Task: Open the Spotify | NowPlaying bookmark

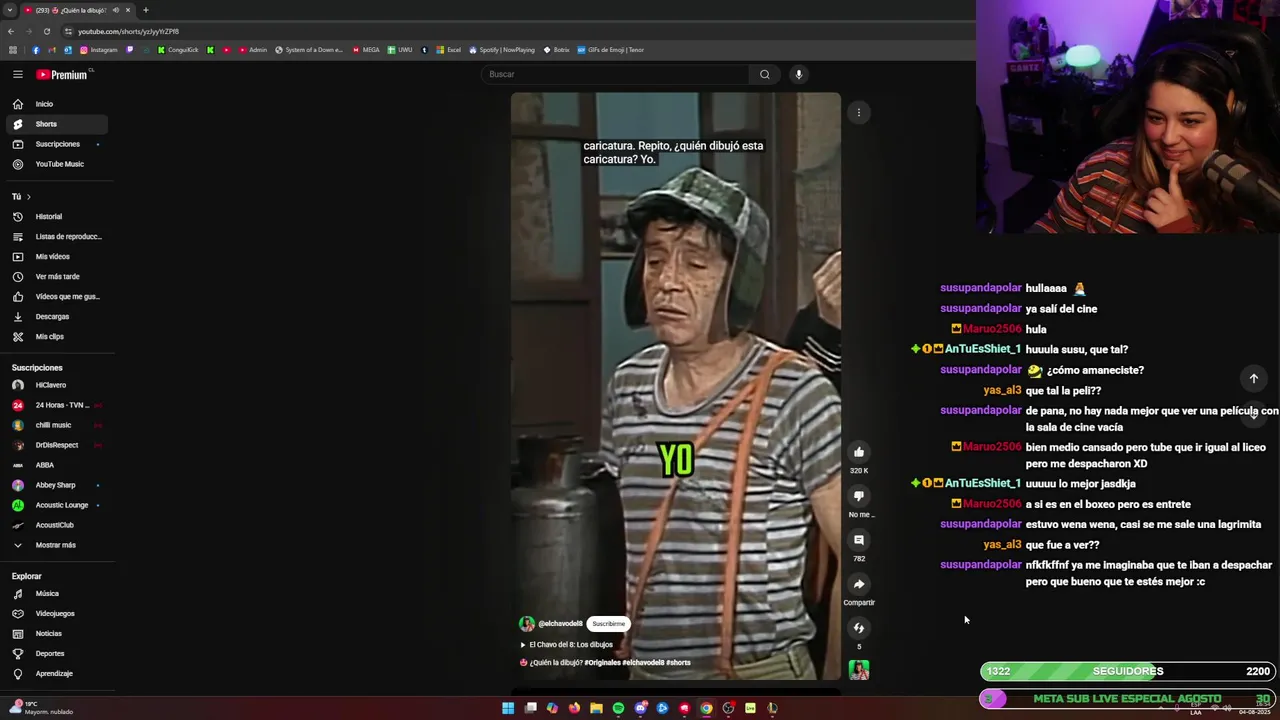Action: [502, 50]
